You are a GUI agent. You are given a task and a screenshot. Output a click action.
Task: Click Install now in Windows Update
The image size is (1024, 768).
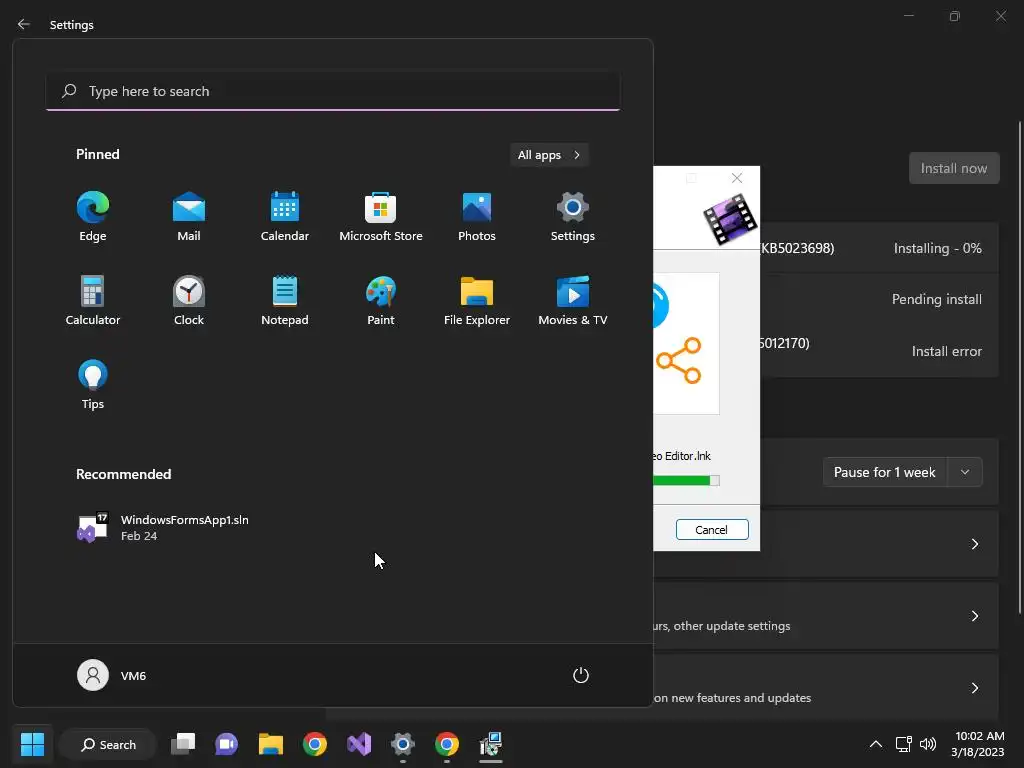coord(953,168)
